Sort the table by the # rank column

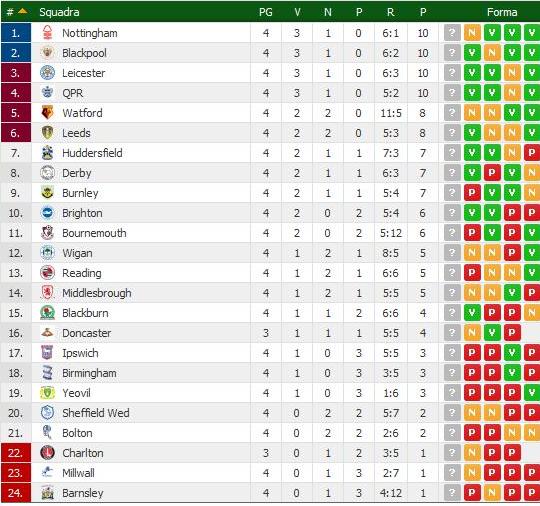coord(16,12)
